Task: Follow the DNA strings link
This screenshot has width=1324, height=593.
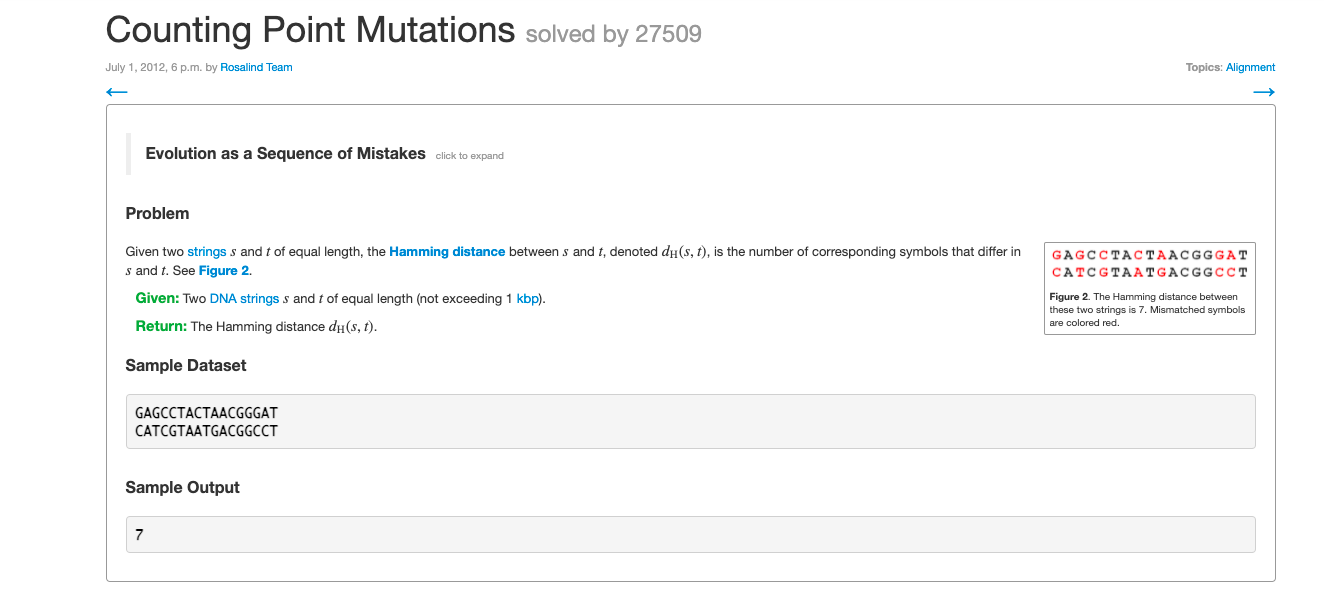Action: point(243,298)
